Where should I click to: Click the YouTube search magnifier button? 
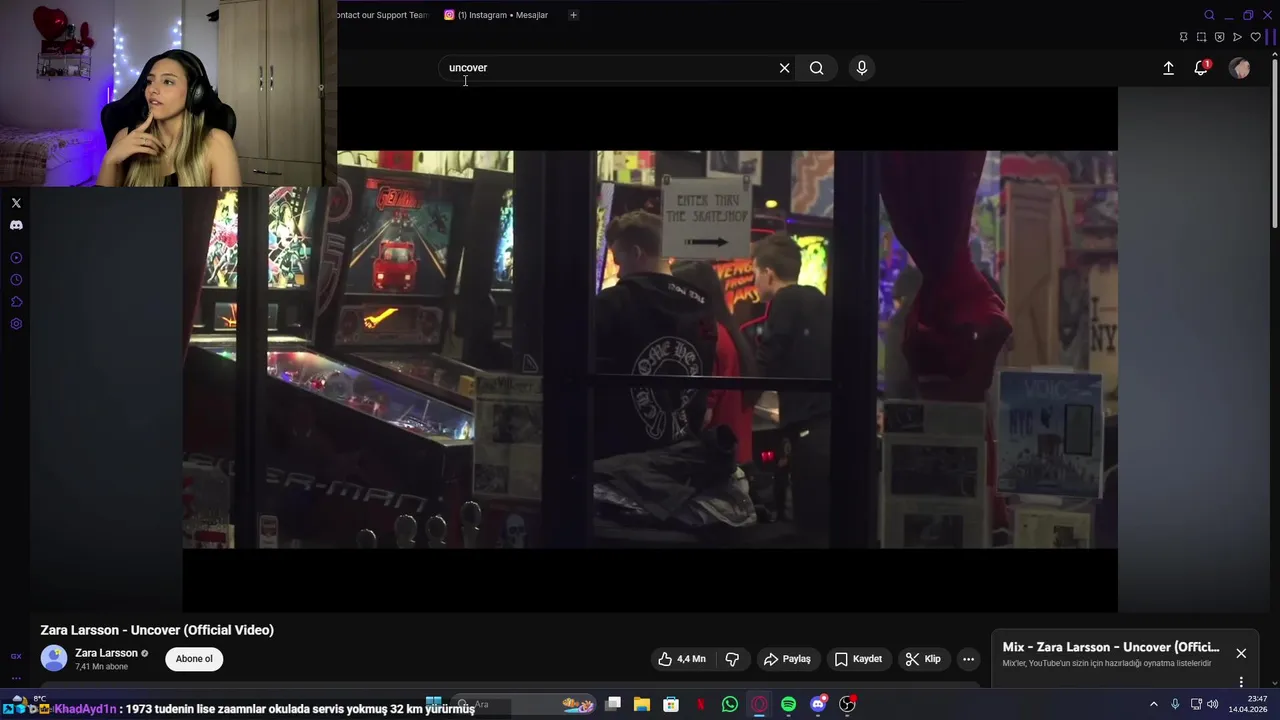point(817,68)
